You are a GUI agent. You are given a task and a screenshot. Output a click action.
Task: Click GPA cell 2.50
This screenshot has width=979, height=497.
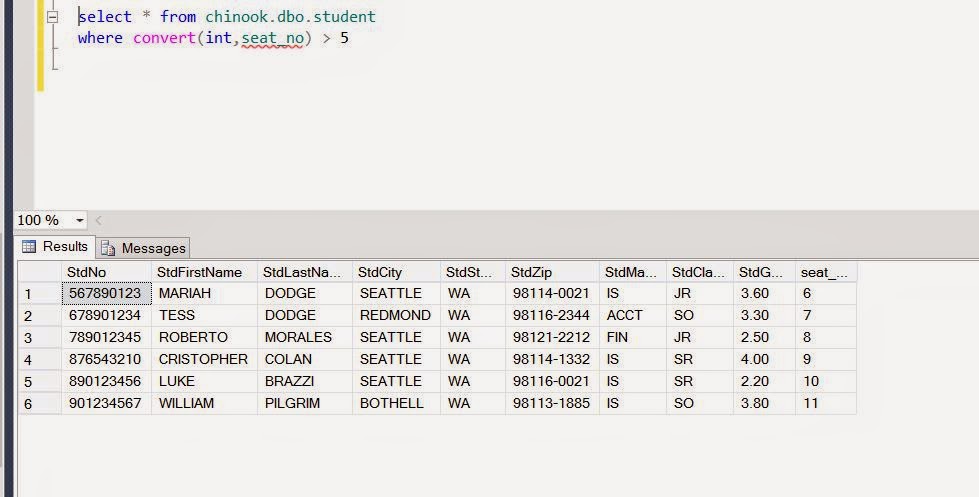click(x=764, y=337)
